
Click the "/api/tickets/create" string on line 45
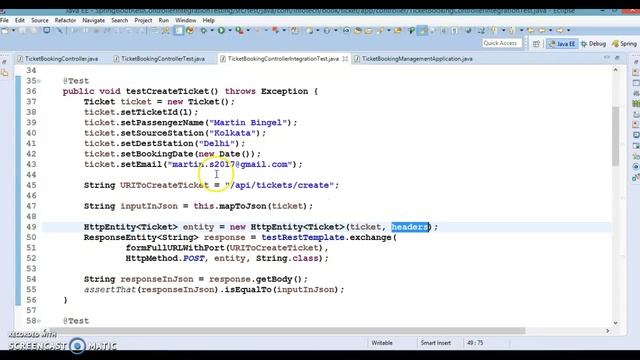point(279,185)
